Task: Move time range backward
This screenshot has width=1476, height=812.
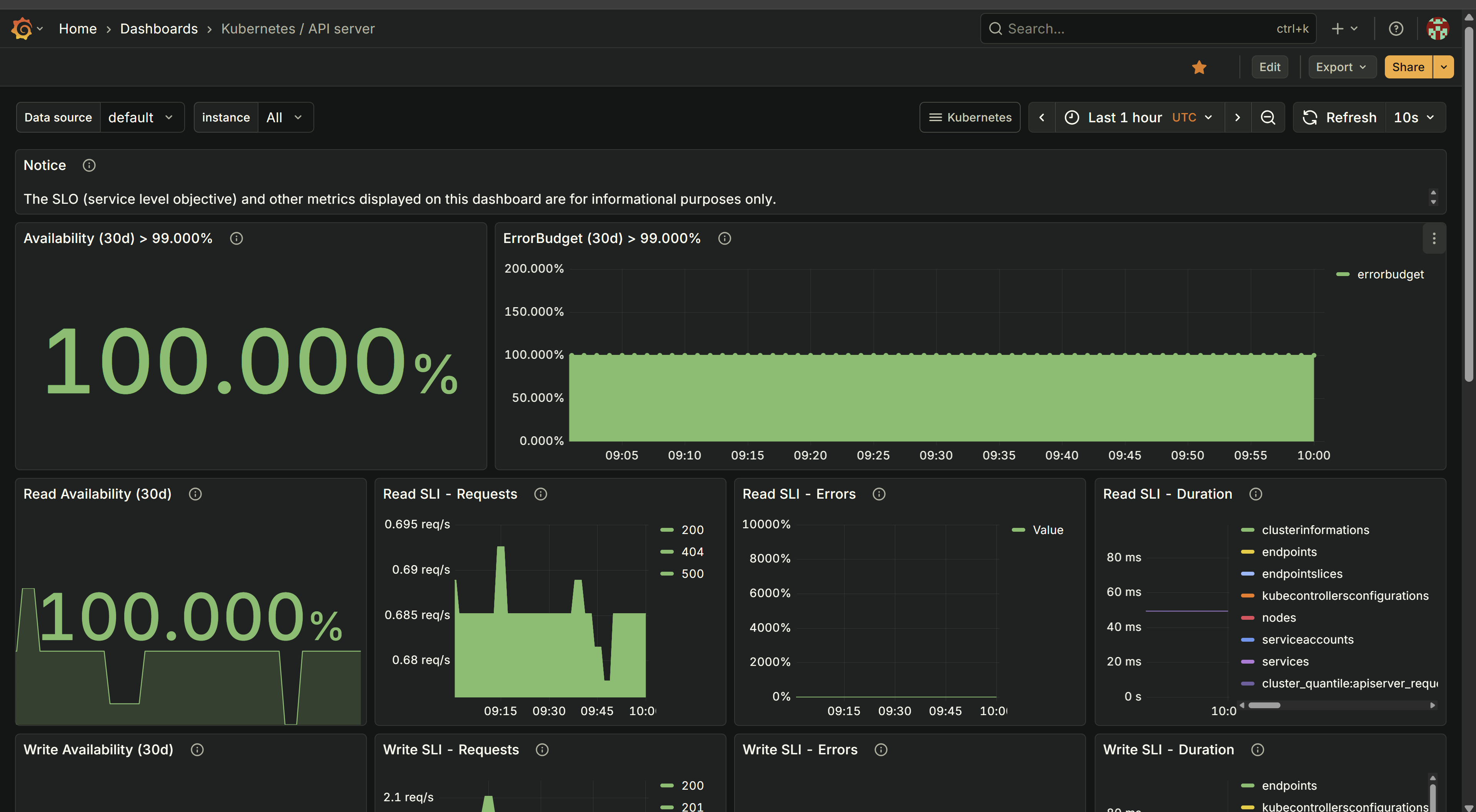Action: click(x=1042, y=117)
